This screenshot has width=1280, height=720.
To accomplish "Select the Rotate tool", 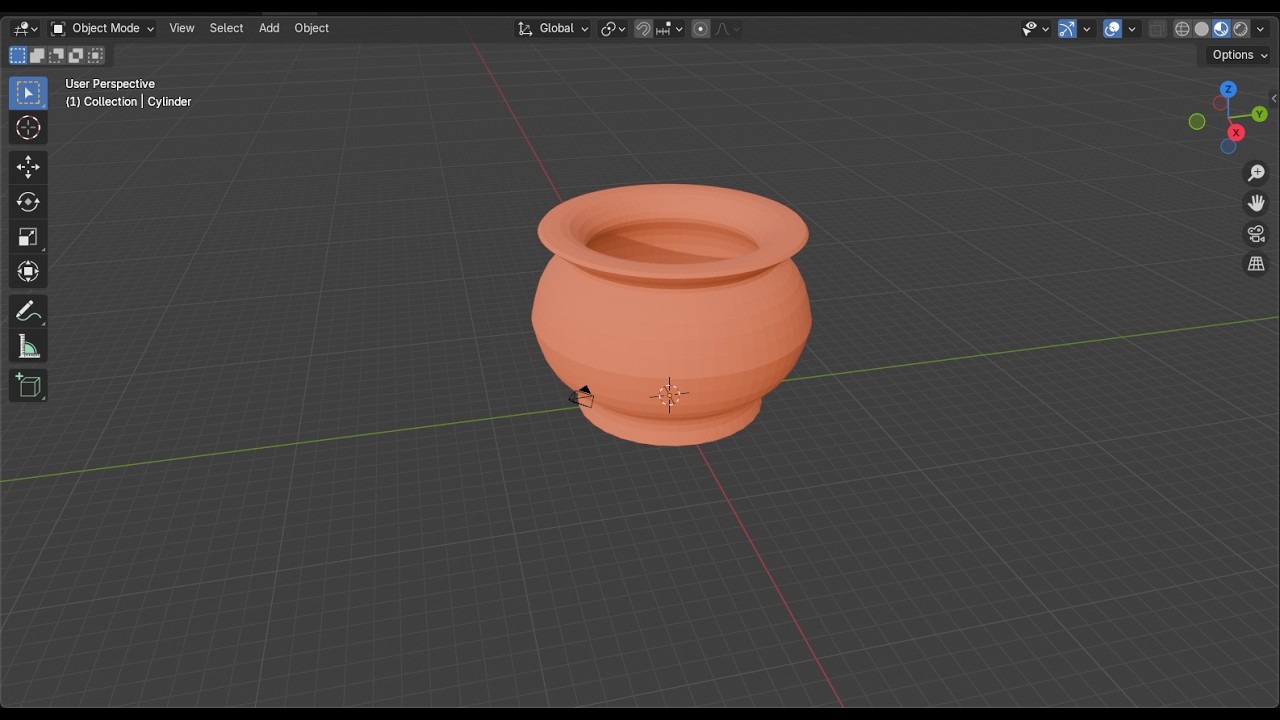I will coord(28,202).
